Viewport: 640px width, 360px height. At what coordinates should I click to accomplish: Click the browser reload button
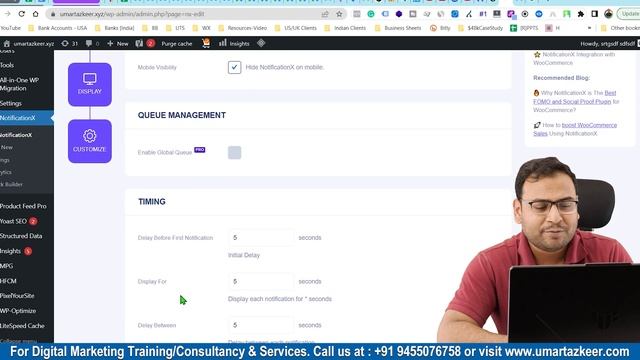[22, 14]
